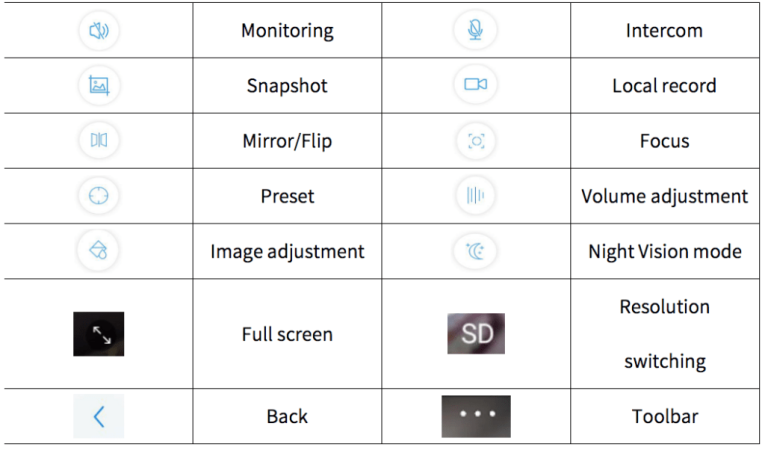Start local record with the camera icon

(x=475, y=85)
